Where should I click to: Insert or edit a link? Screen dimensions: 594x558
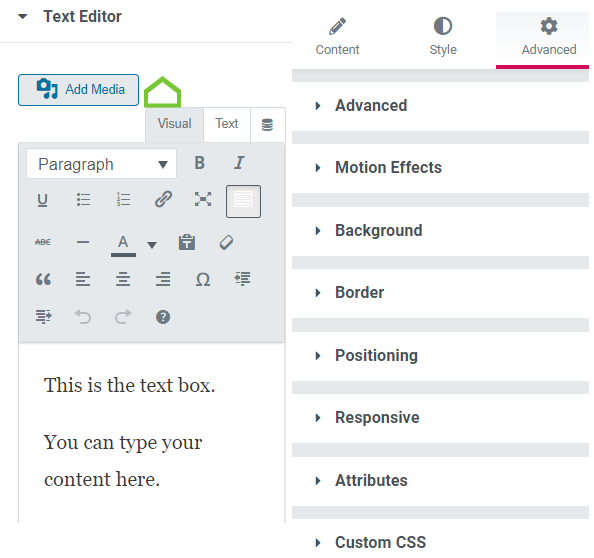[x=163, y=199]
